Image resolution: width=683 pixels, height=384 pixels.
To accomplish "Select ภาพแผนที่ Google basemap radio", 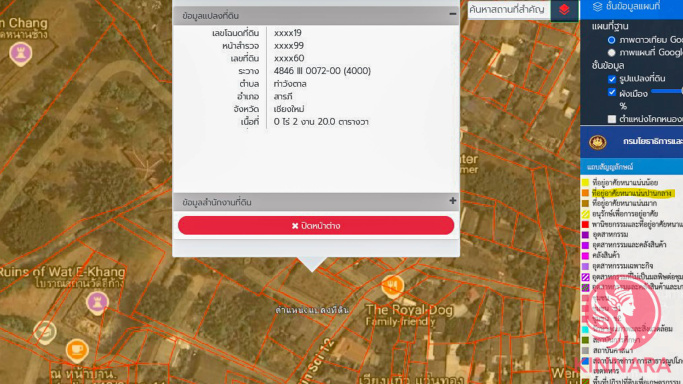I will click(x=612, y=53).
